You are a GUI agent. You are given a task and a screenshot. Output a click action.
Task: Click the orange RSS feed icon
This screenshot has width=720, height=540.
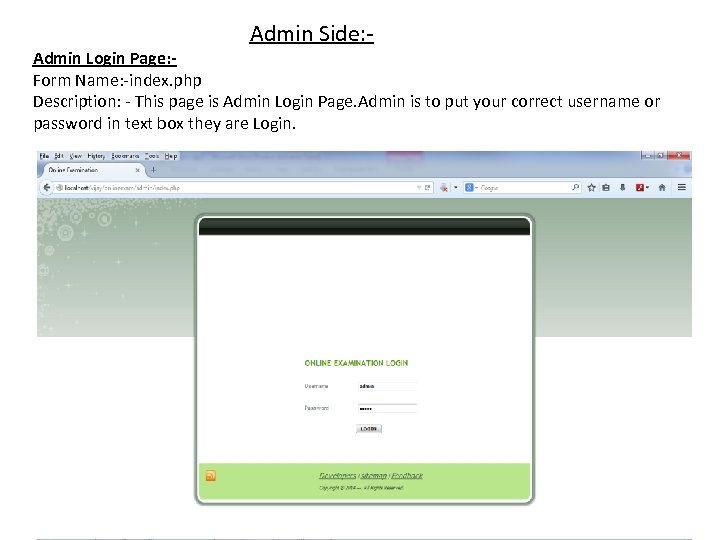pos(211,476)
